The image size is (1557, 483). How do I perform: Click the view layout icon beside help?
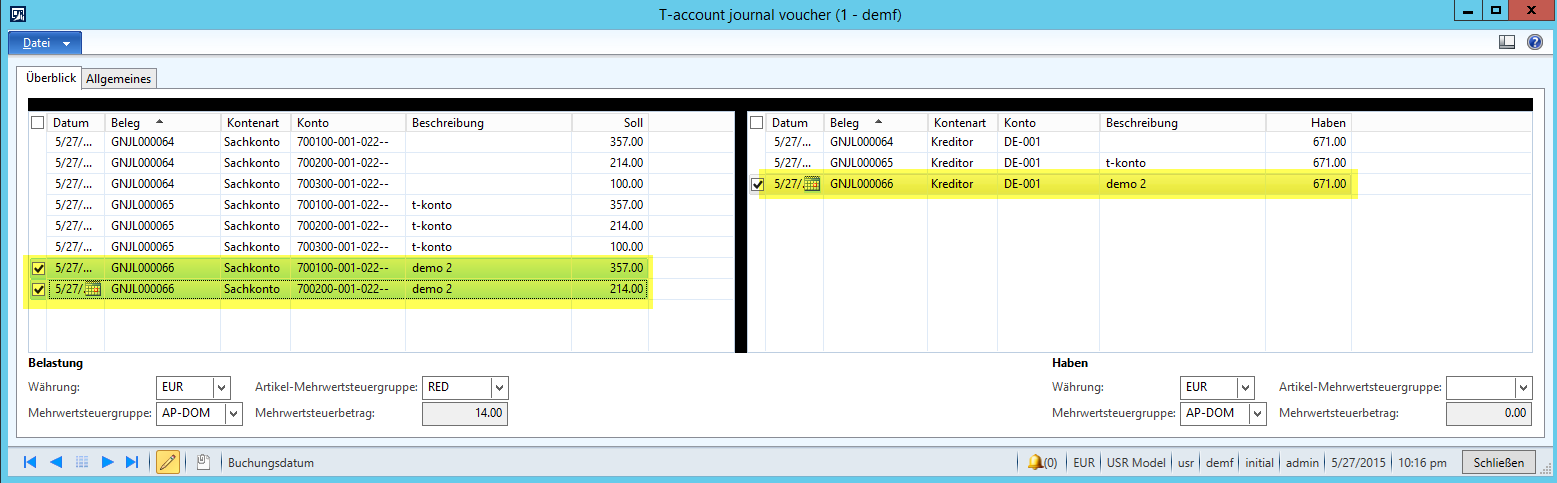[x=1507, y=42]
